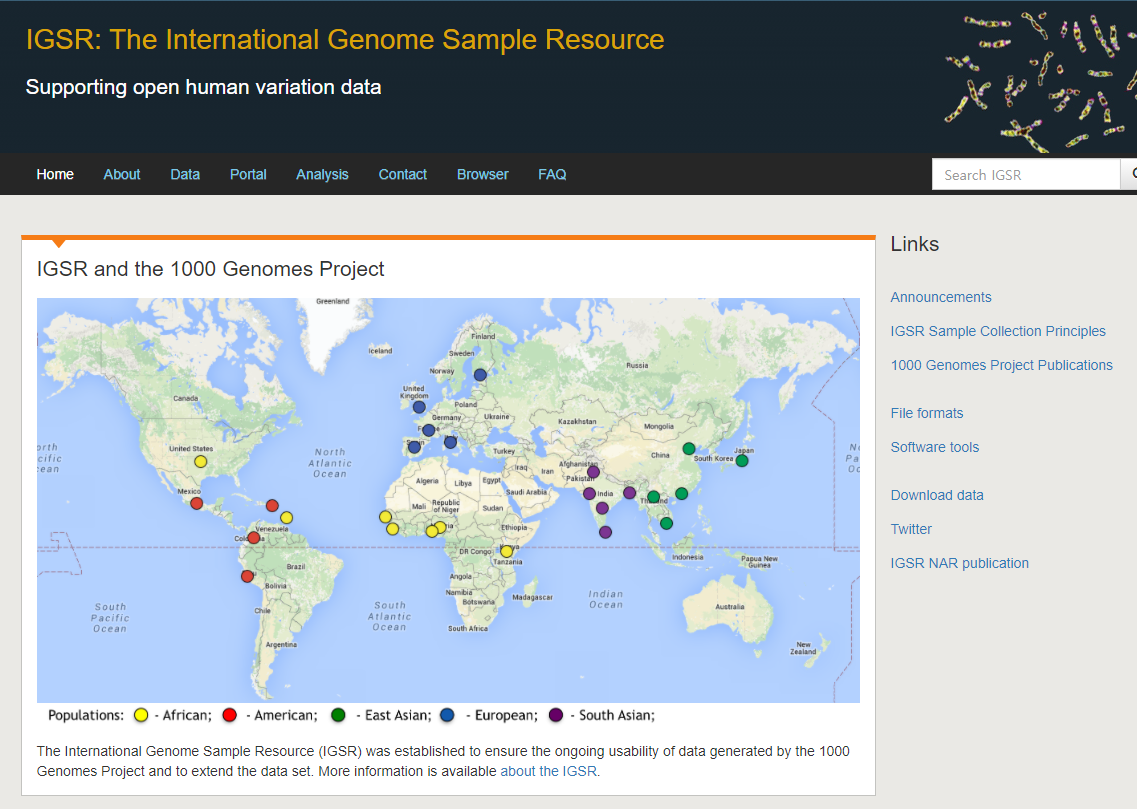Open the File formats link
This screenshot has height=809, width=1137.
[927, 413]
